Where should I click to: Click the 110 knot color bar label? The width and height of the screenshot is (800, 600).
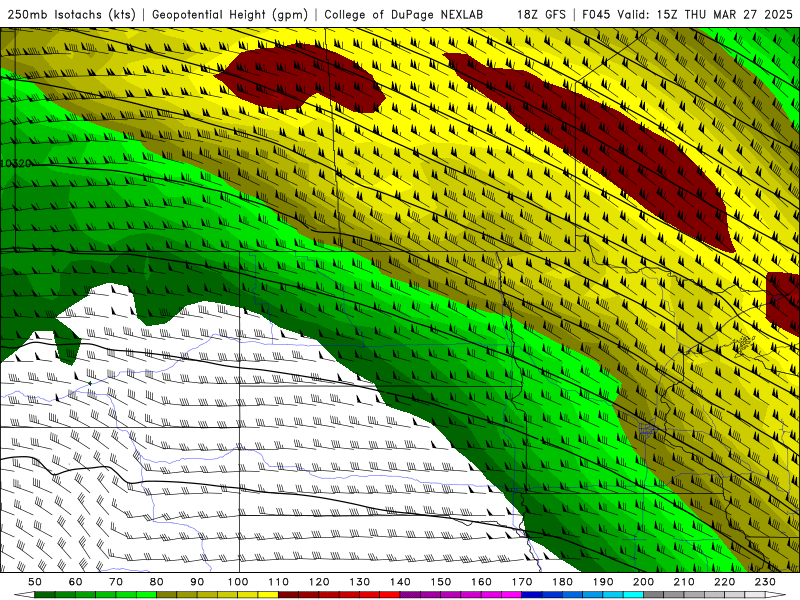click(278, 582)
